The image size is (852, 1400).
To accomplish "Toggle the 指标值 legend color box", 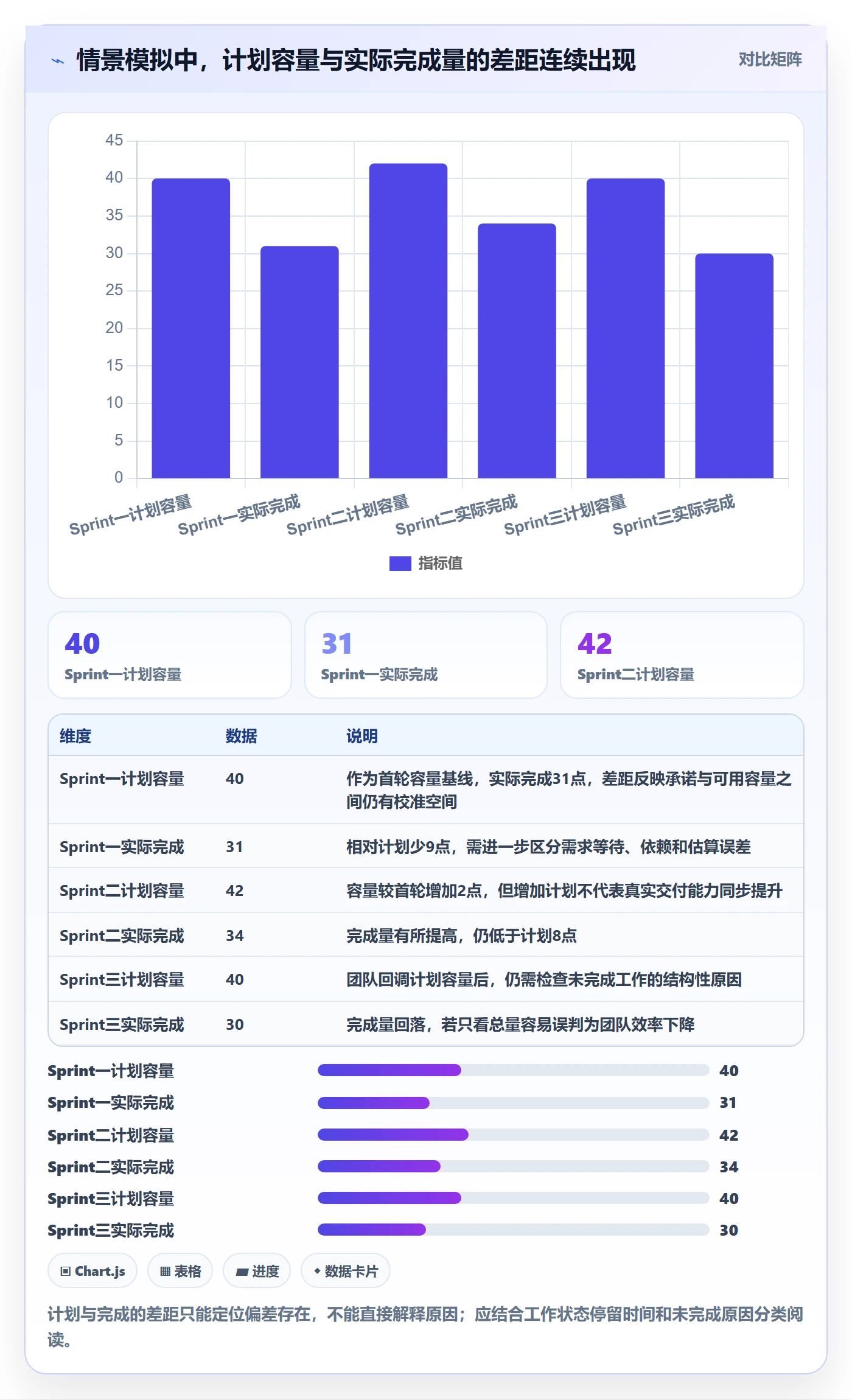I will click(x=400, y=563).
